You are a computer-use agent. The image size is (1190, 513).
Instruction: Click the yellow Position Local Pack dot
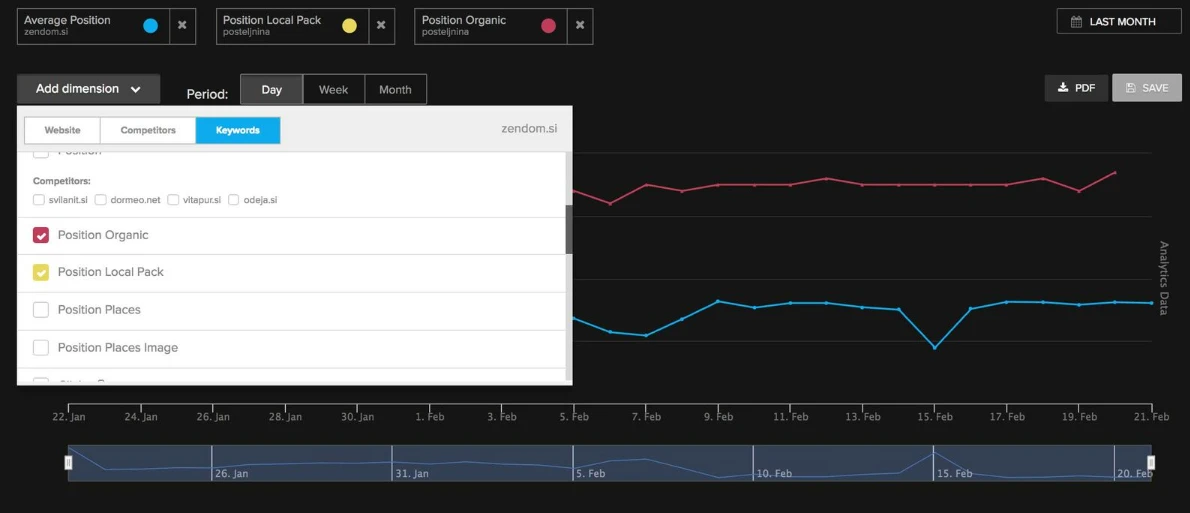[349, 26]
